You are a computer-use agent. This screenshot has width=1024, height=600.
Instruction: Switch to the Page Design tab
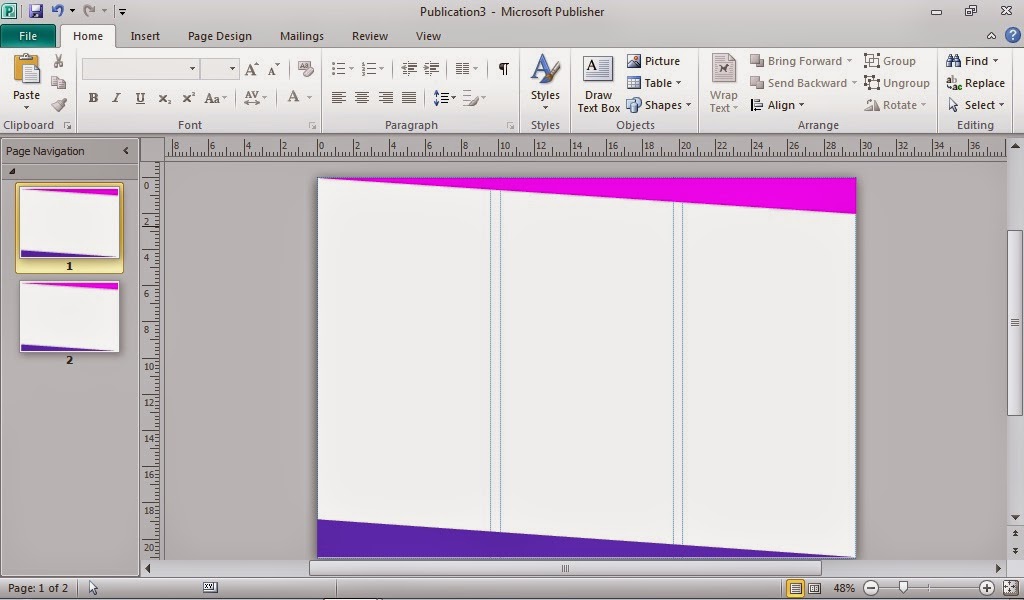[x=219, y=36]
